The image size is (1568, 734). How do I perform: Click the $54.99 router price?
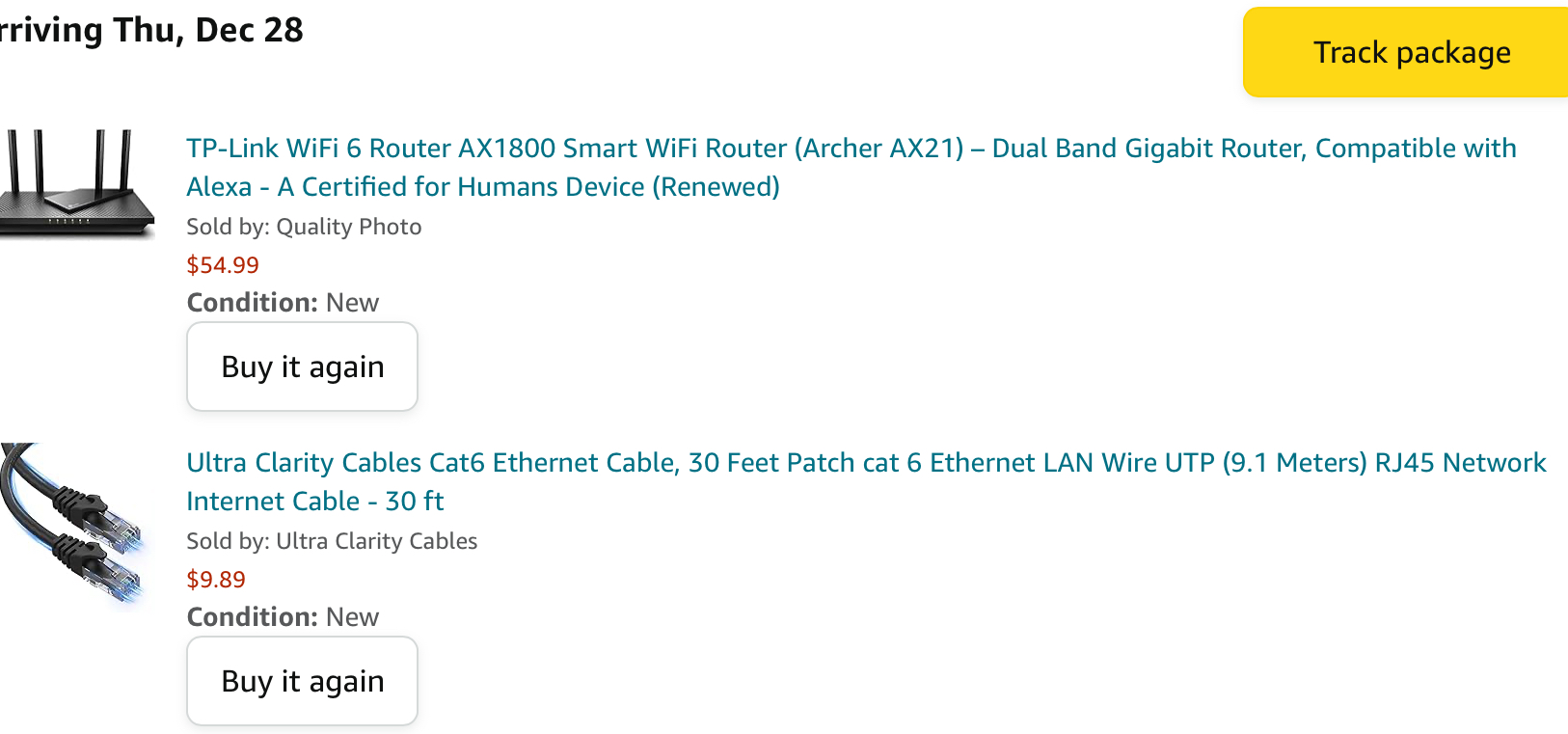coord(223,265)
